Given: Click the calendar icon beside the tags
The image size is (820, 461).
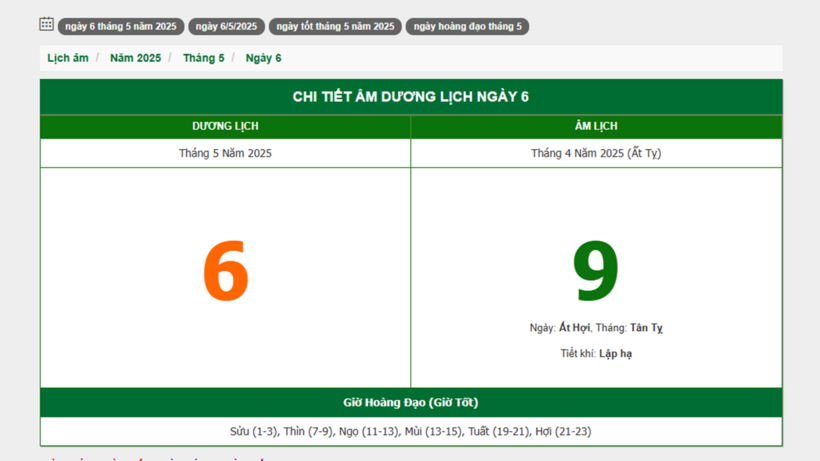Looking at the screenshot, I should 46,24.
